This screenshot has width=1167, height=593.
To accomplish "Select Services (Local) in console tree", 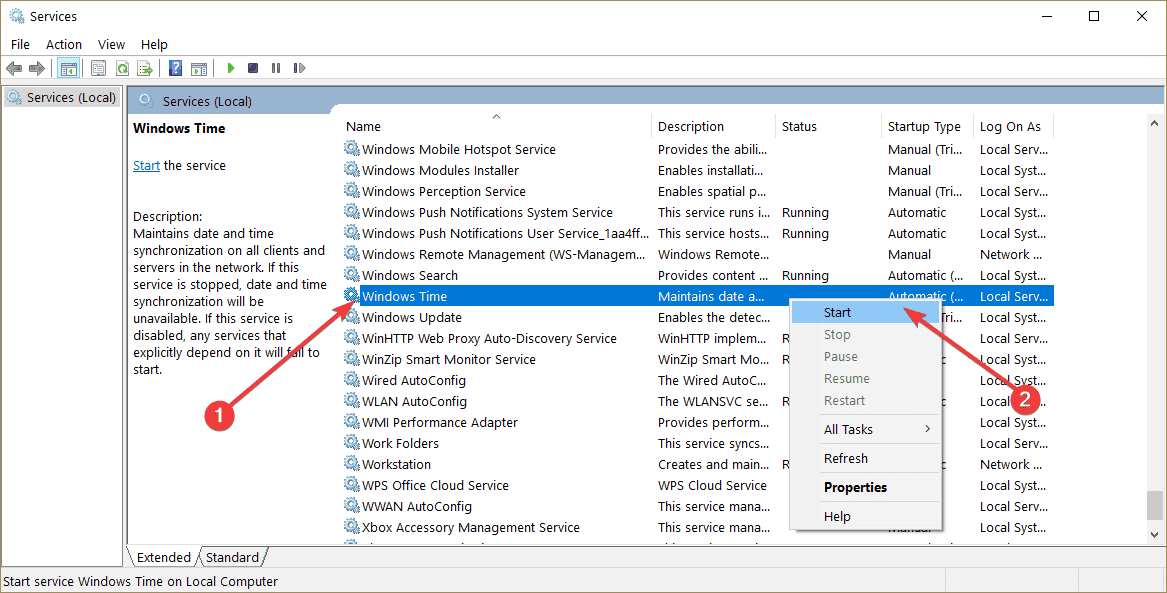I will point(63,97).
